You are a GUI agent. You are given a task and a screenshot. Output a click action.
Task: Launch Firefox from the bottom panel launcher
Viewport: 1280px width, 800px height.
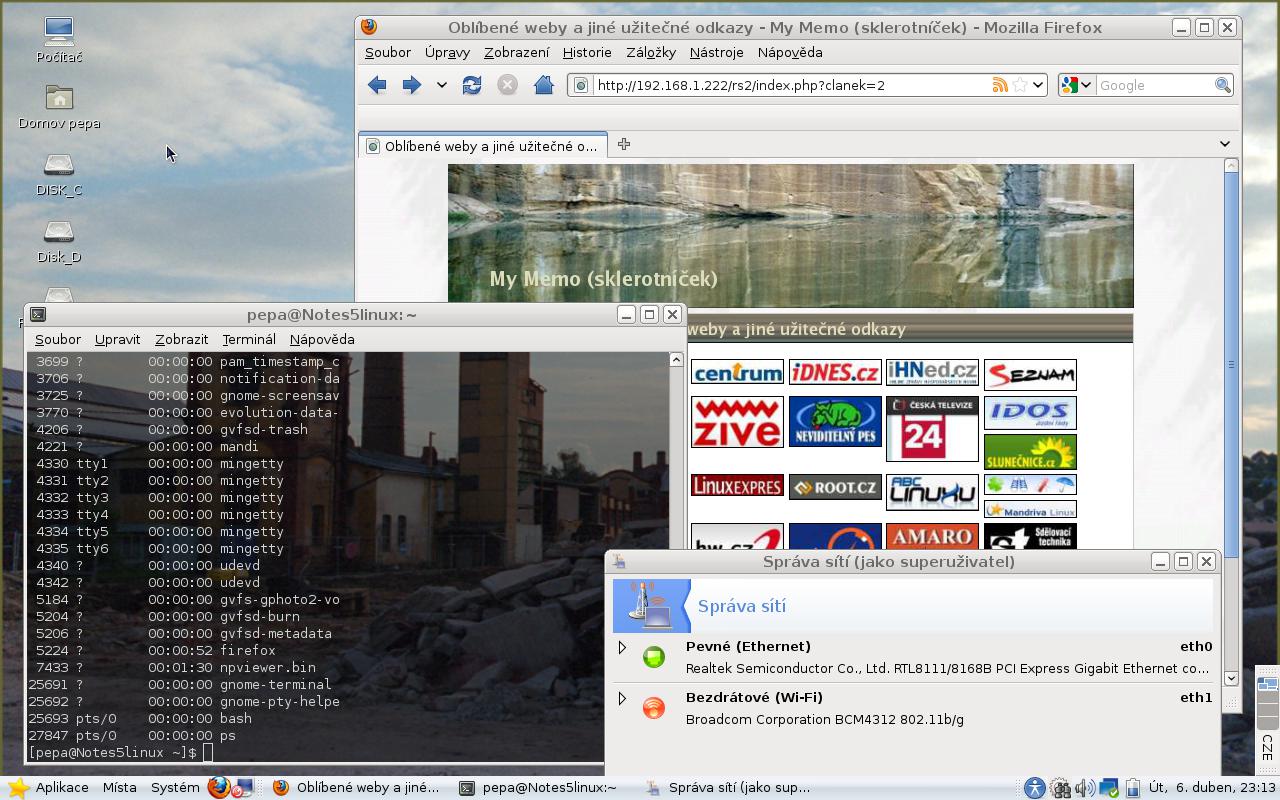click(x=218, y=787)
